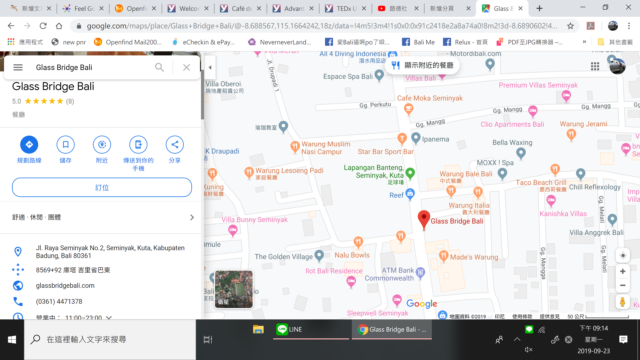
Task: Toggle the satellite layer thumbnail
Action: click(x=234, y=289)
